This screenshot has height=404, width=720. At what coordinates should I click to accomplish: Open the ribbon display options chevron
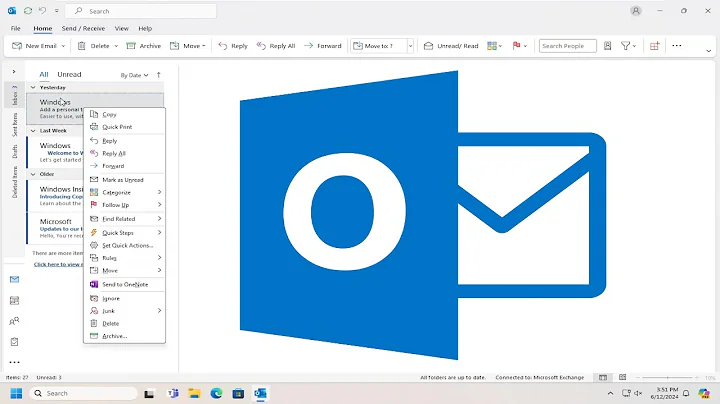pyautogui.click(x=709, y=50)
